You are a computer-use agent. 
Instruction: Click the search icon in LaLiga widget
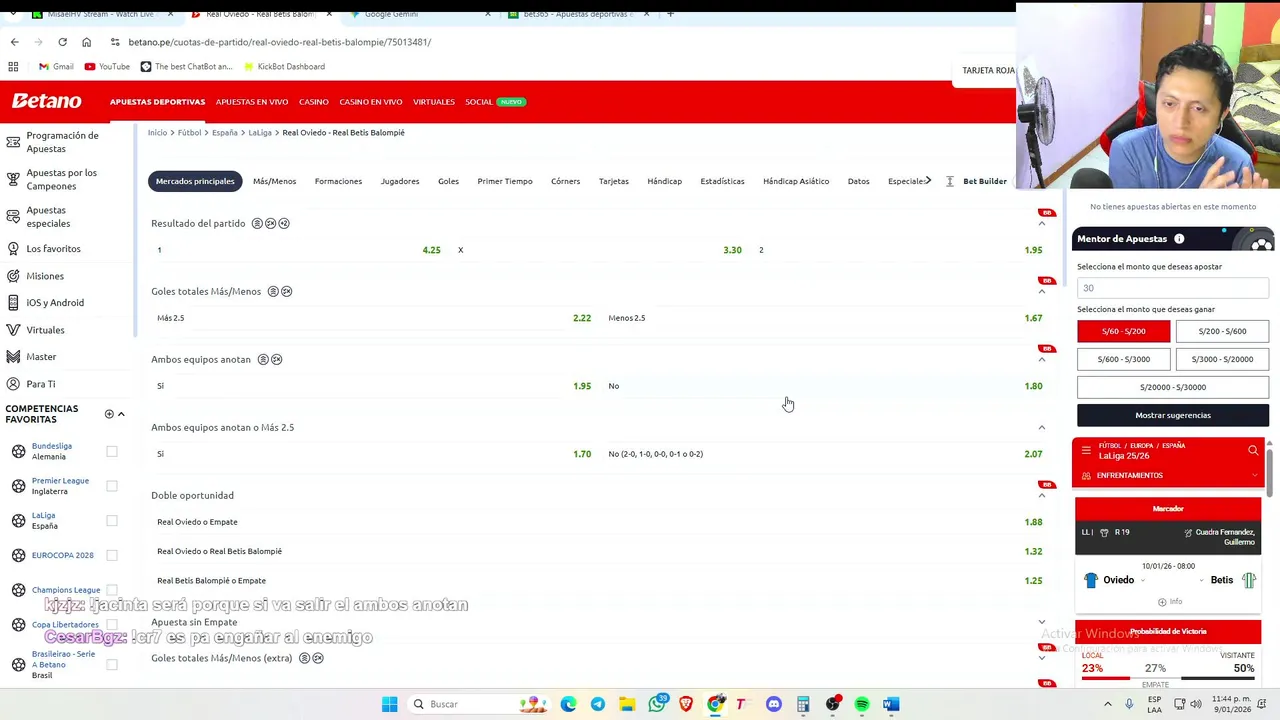coord(1253,451)
